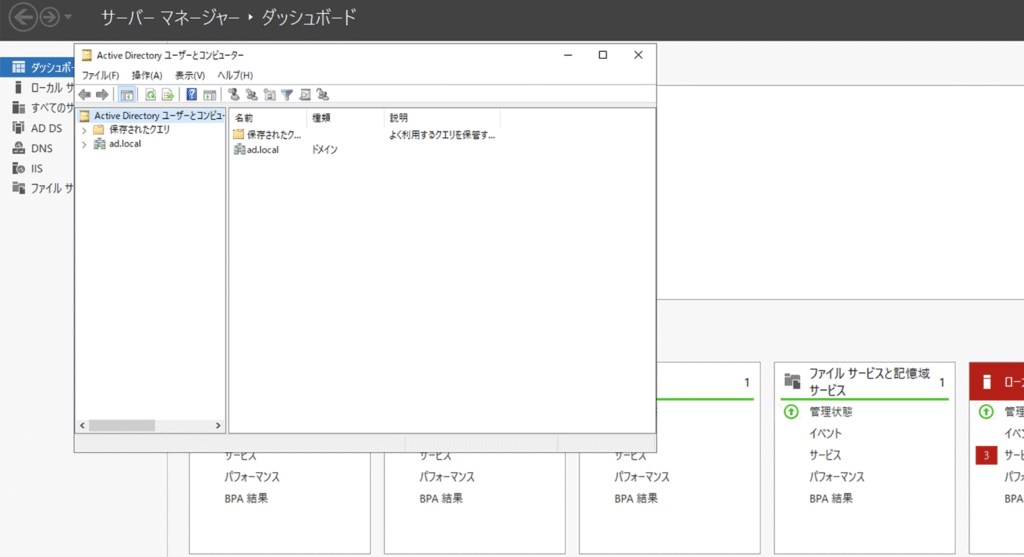Image resolution: width=1024 pixels, height=557 pixels.
Task: Open イベント in the file services tile
Action: (x=825, y=434)
